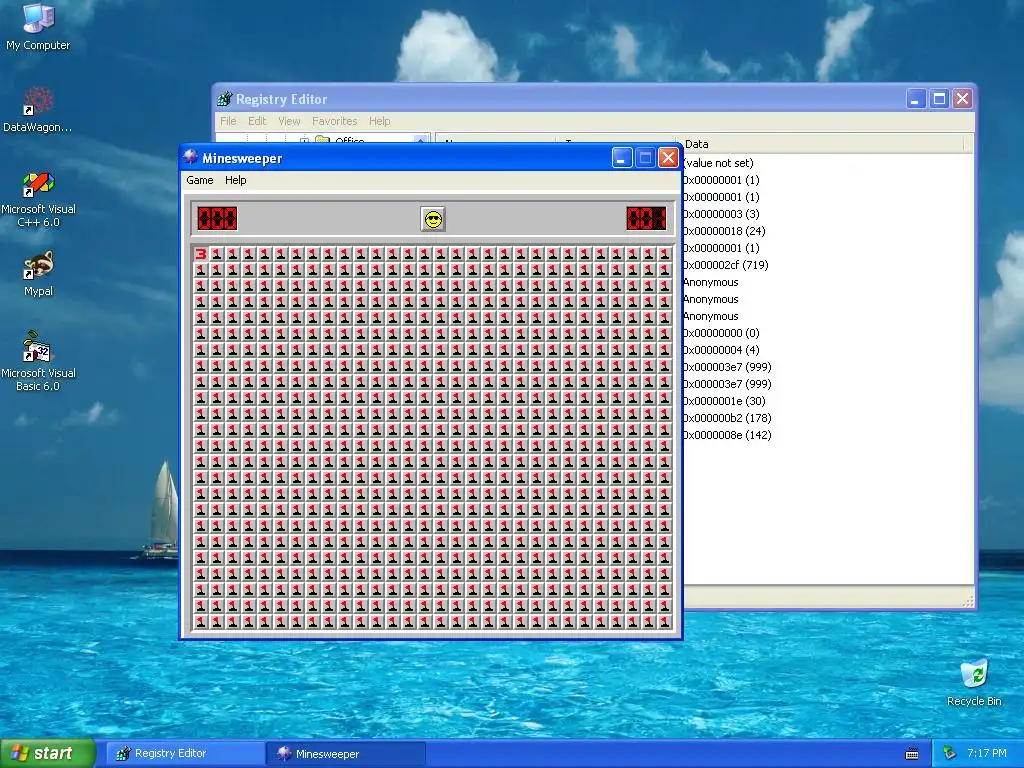Select the "0x0000008e (142)" data value

click(x=727, y=435)
